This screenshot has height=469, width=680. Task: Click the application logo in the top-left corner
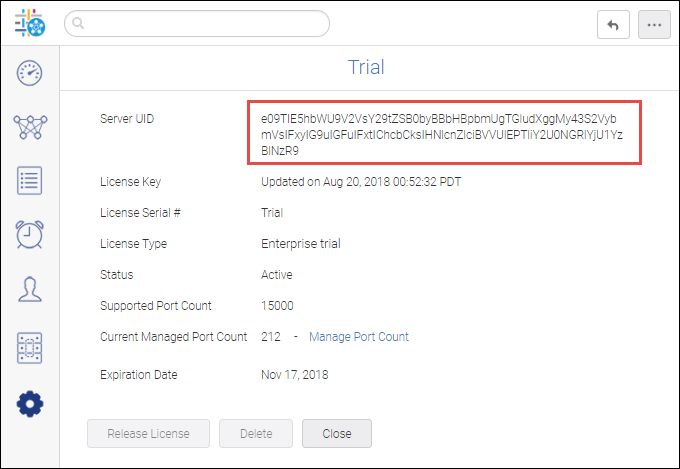(x=29, y=23)
